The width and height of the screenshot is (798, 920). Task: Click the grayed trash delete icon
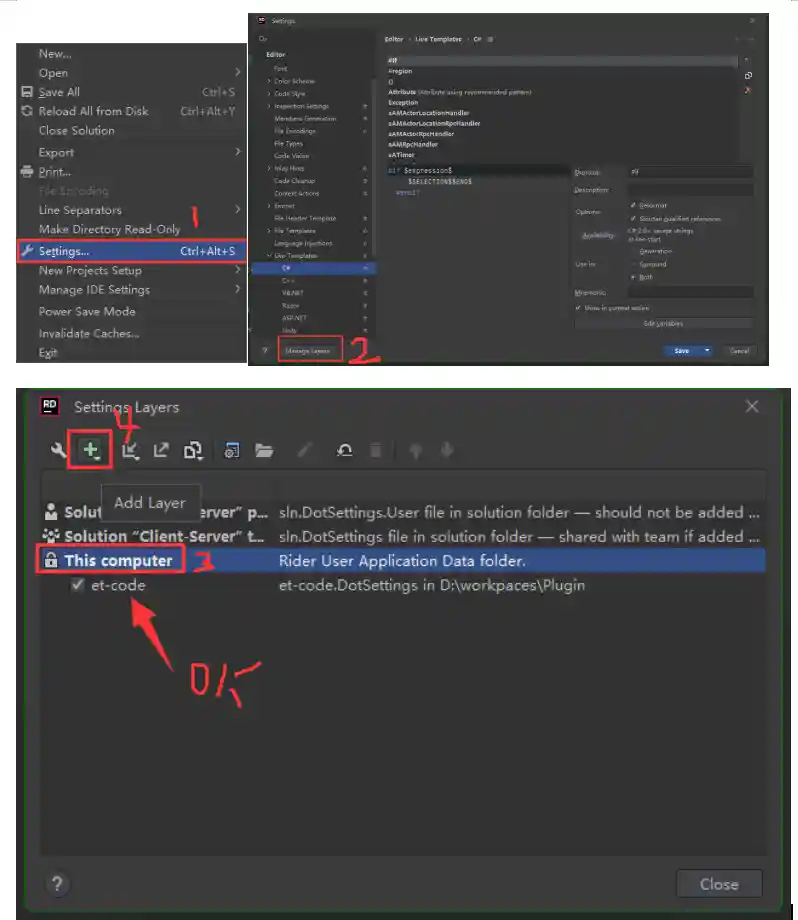point(376,451)
